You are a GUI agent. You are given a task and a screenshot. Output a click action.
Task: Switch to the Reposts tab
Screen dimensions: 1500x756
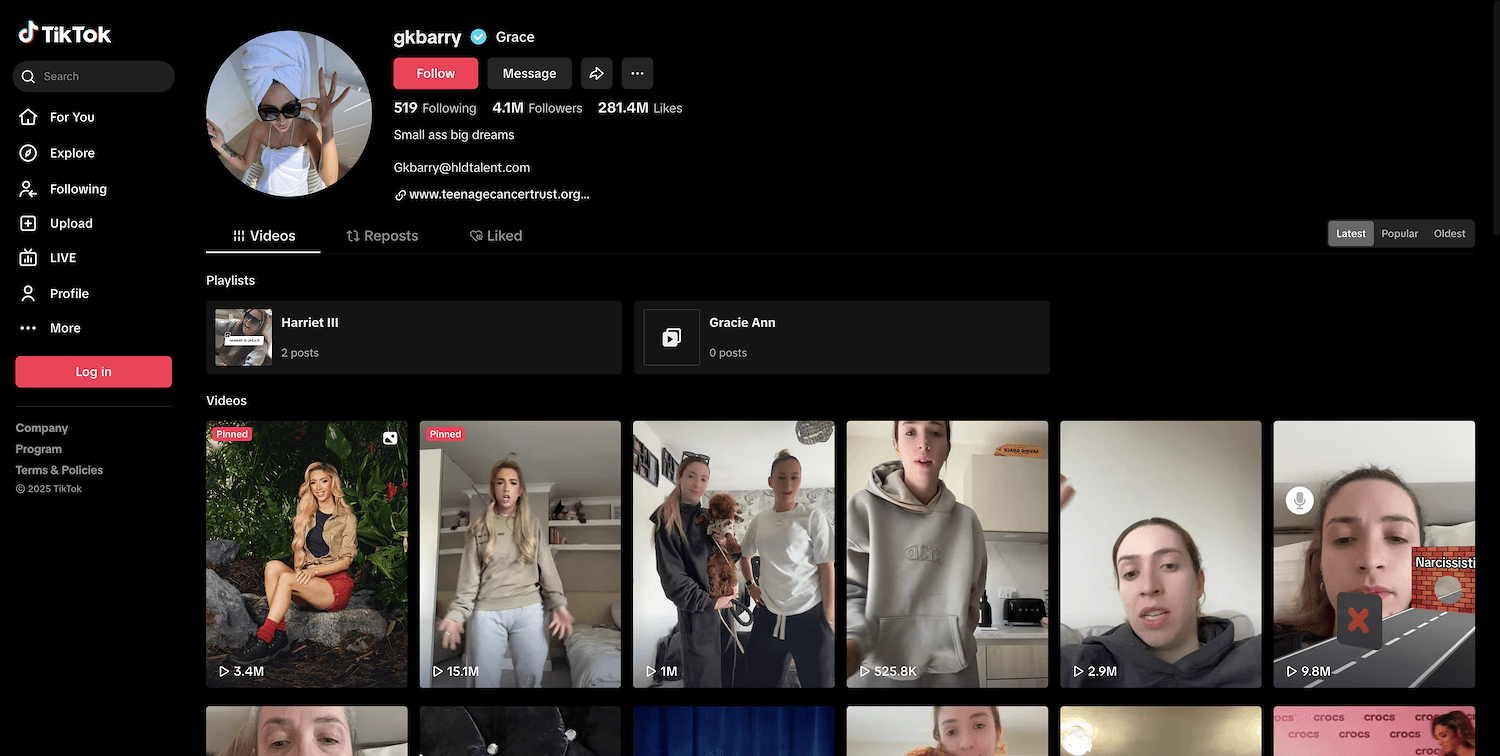382,236
